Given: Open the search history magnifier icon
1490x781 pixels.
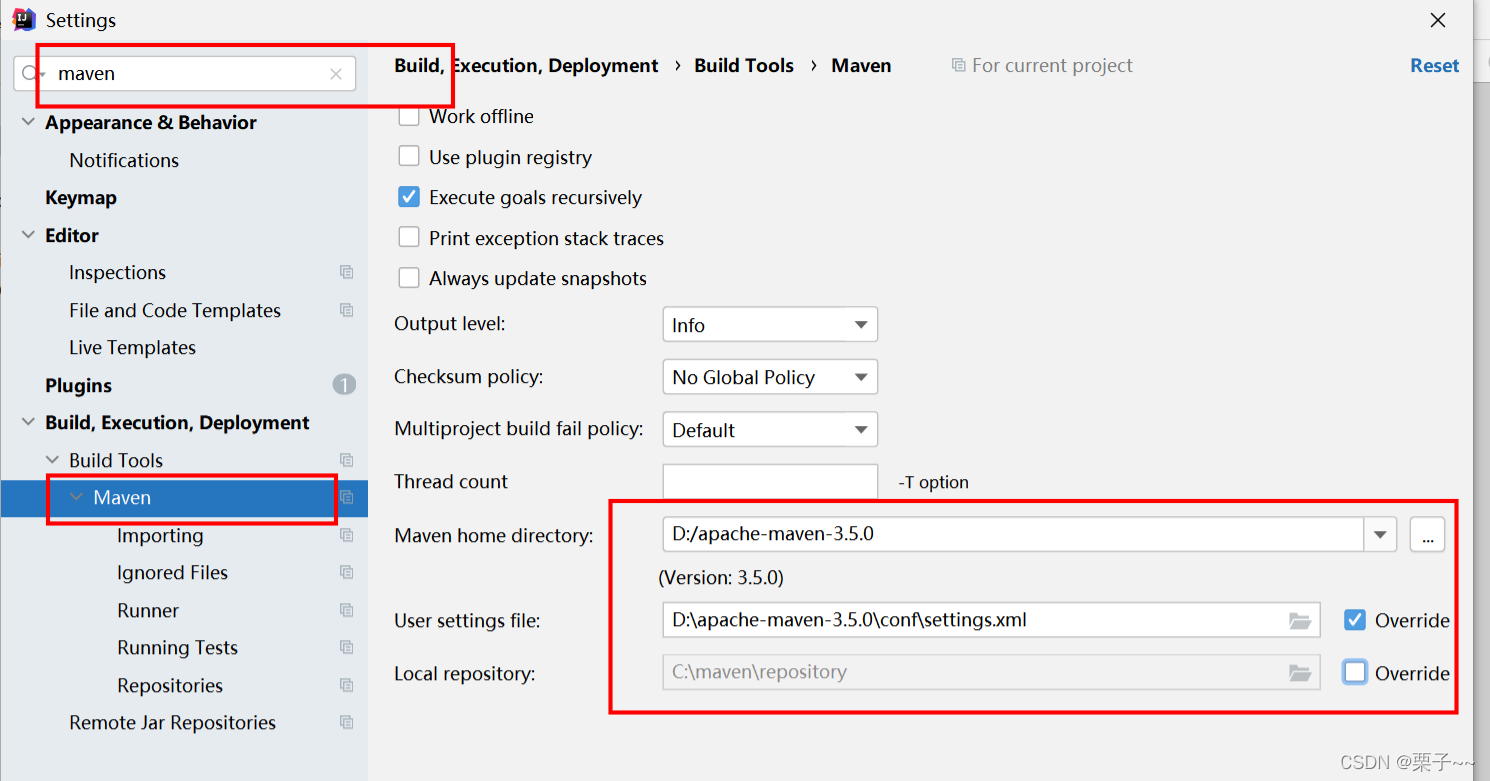Looking at the screenshot, I should tap(33, 74).
